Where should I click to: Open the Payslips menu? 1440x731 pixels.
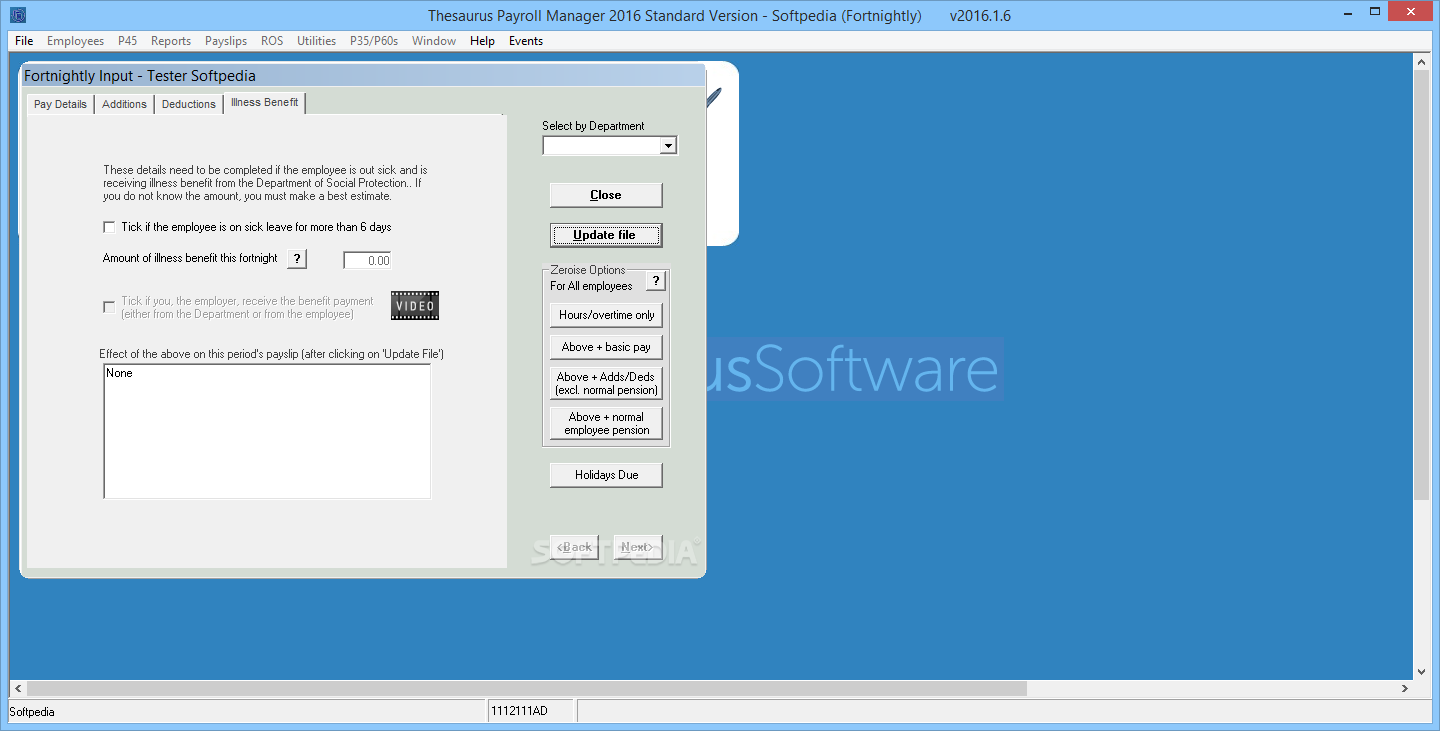(x=226, y=41)
